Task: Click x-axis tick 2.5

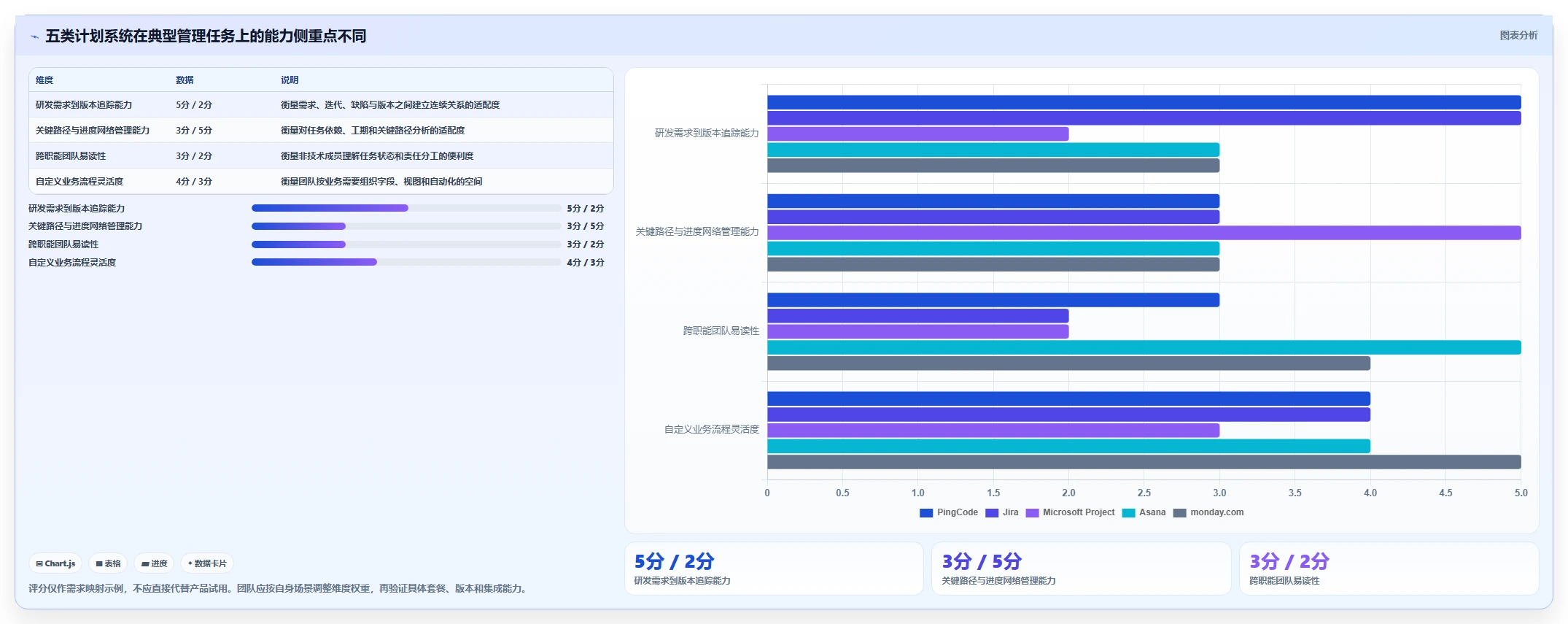Action: 1144,493
